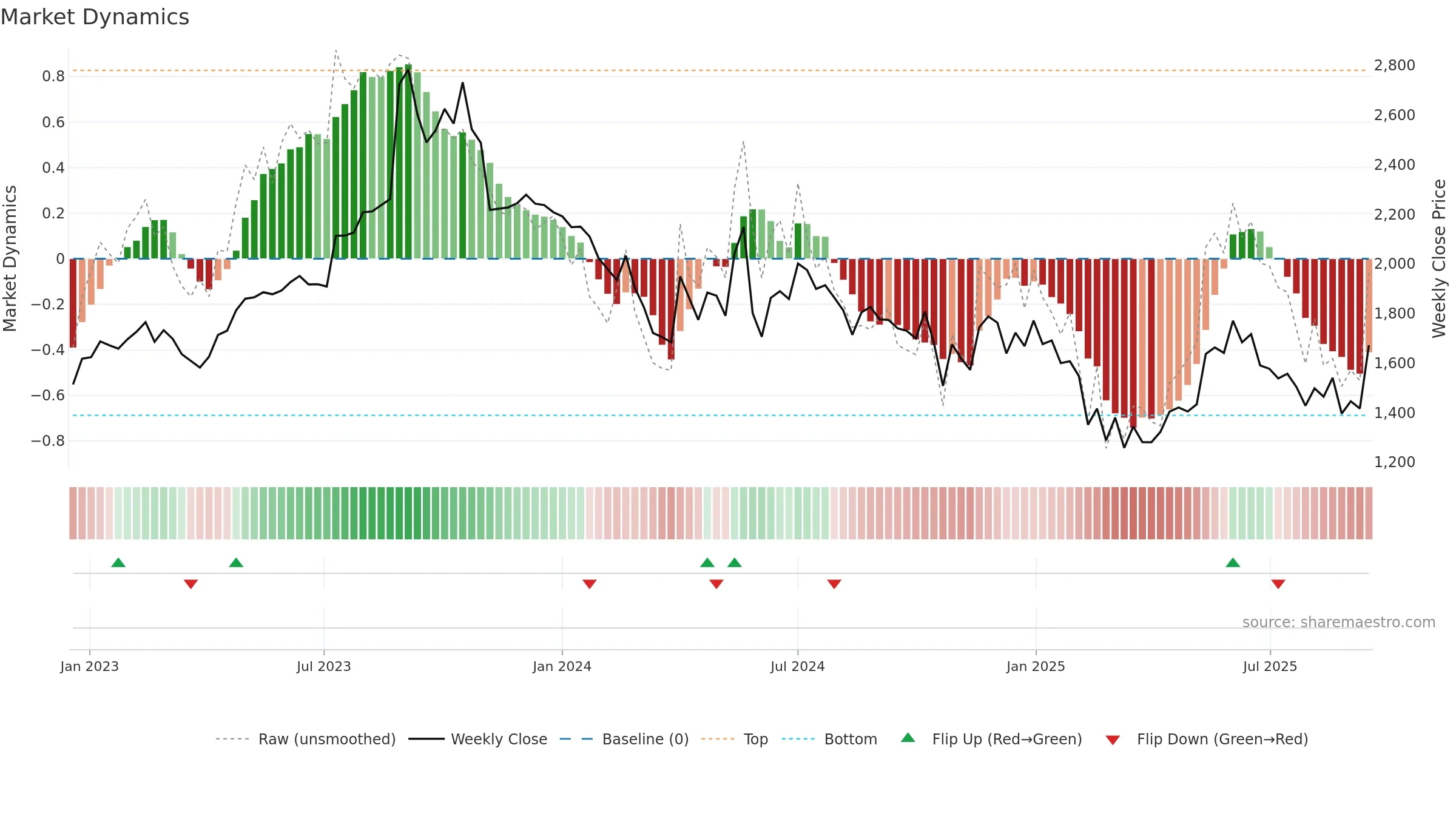This screenshot has height=819, width=1456.
Task: Click the 1,200 right axis tick label
Action: pyautogui.click(x=1395, y=462)
